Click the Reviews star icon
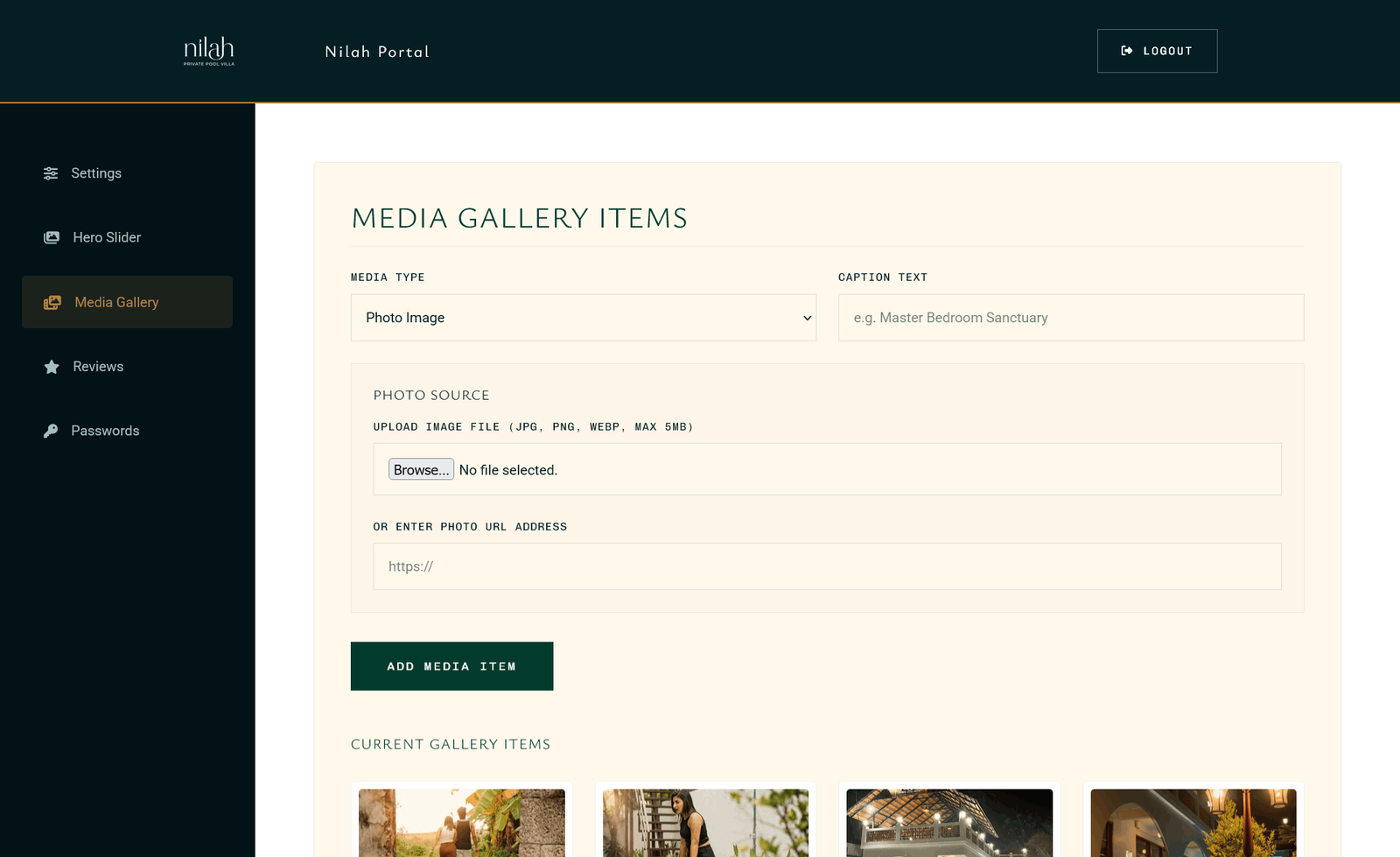1400x857 pixels. (52, 367)
